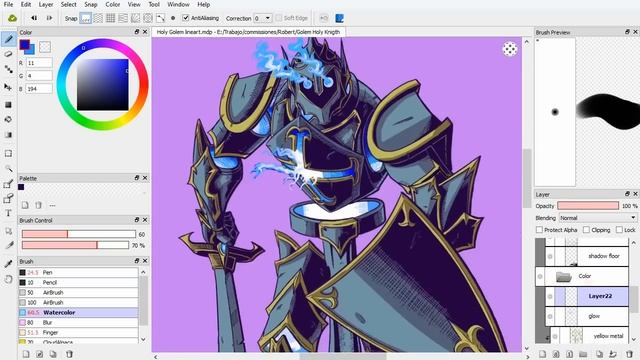Click the foreground color swatch
This screenshot has width=640, height=360.
point(24,44)
